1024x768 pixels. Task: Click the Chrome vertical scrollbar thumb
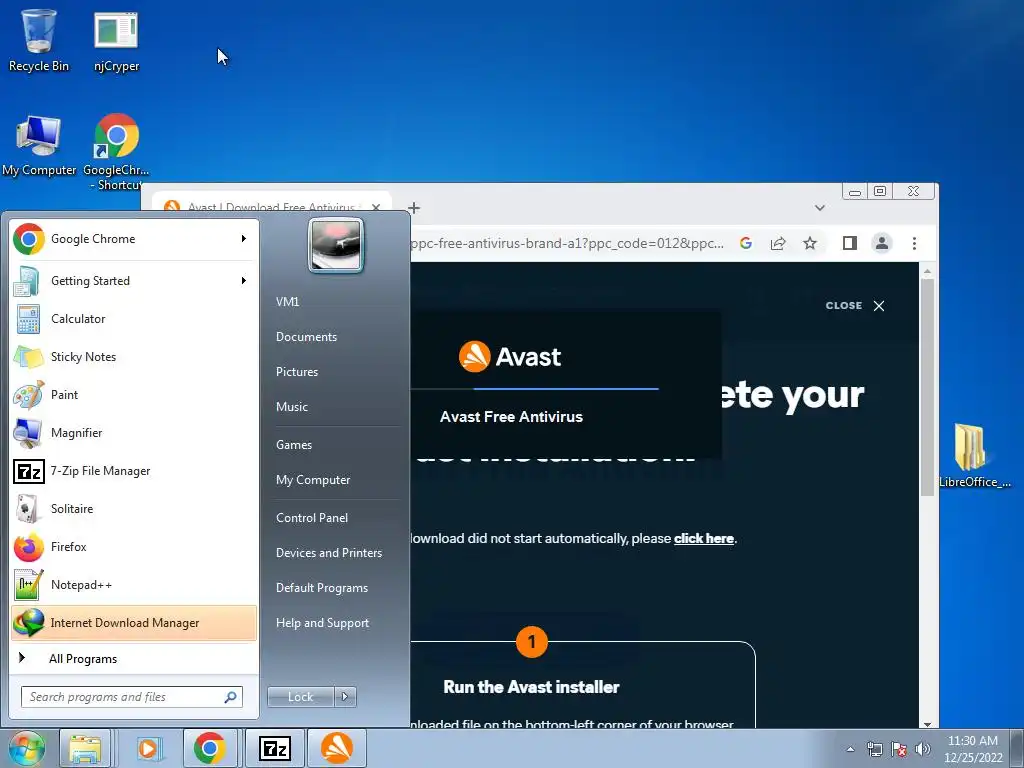(x=927, y=387)
